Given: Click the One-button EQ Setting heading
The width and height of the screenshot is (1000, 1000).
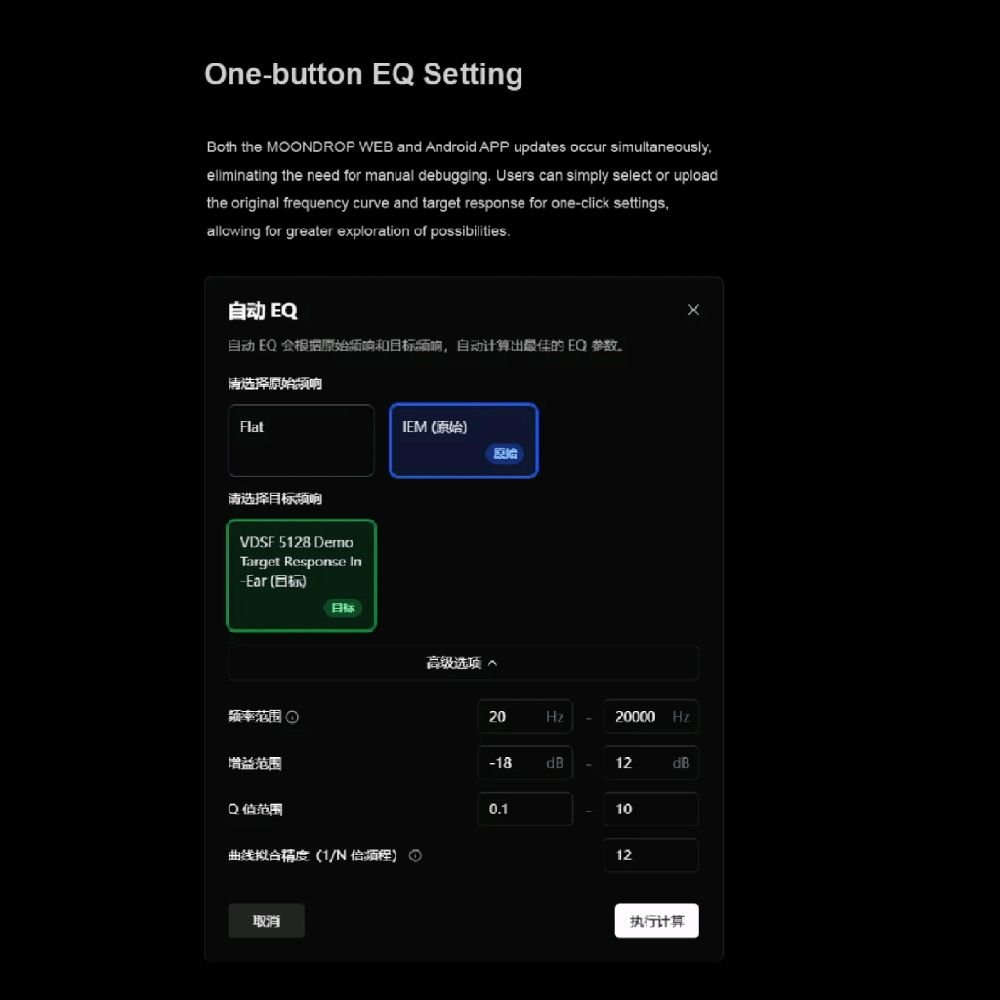Looking at the screenshot, I should point(364,74).
